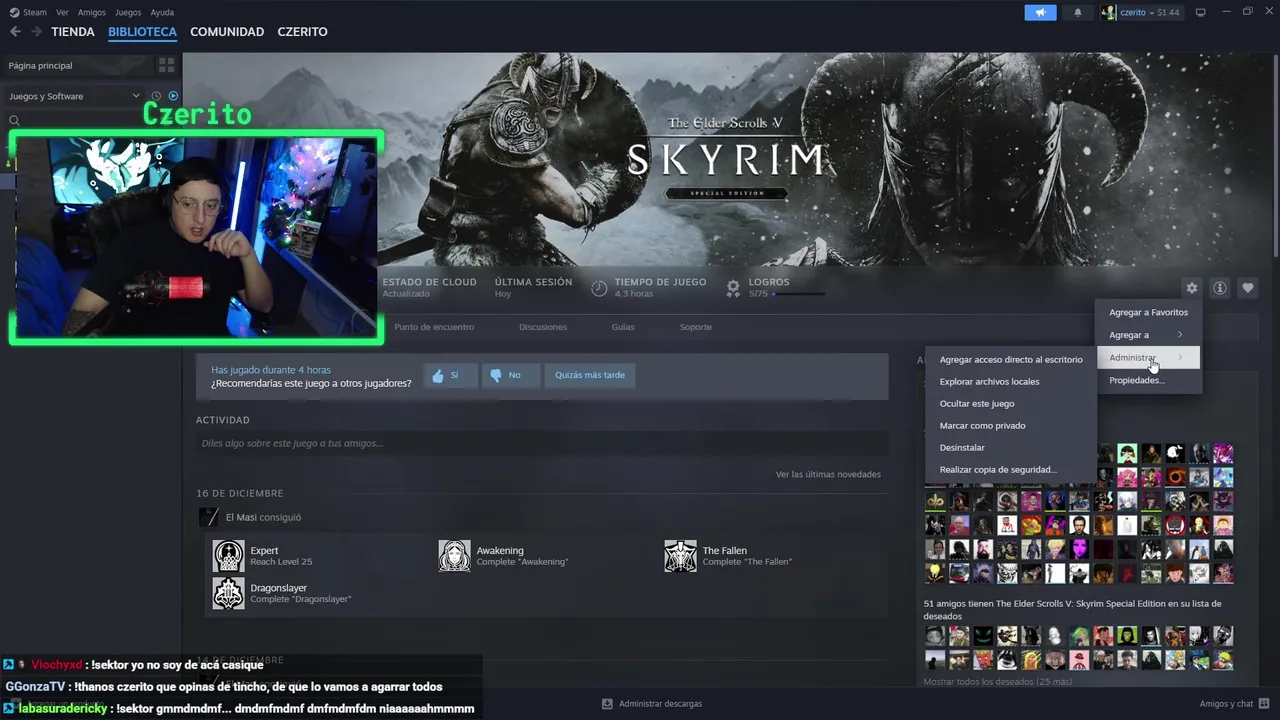
Task: Open Propiedades... from context menu
Action: [x=1148, y=380]
